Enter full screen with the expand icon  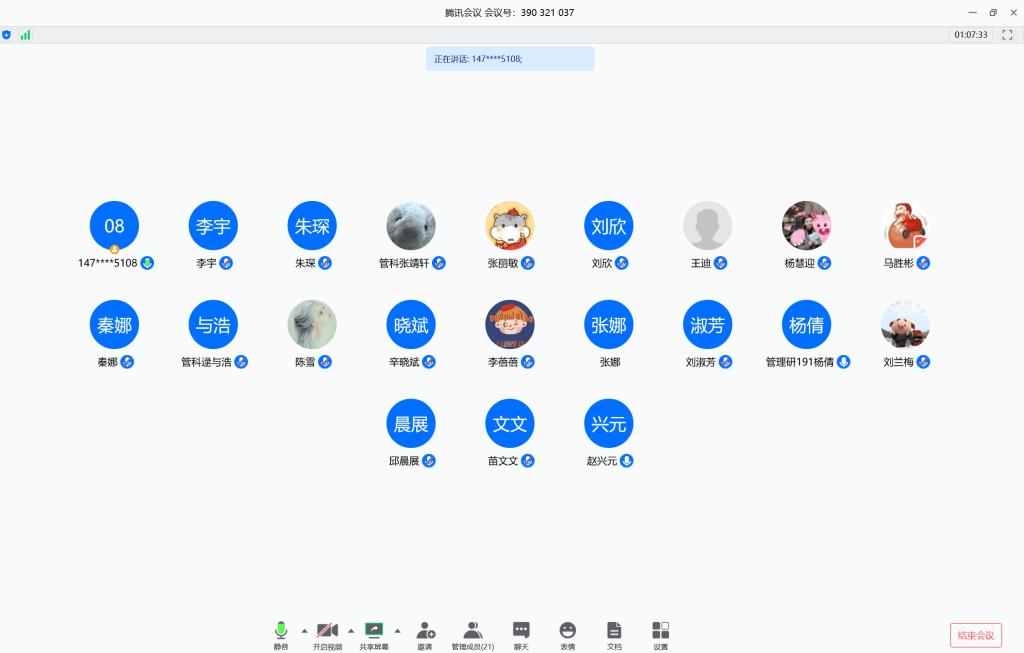(1007, 35)
